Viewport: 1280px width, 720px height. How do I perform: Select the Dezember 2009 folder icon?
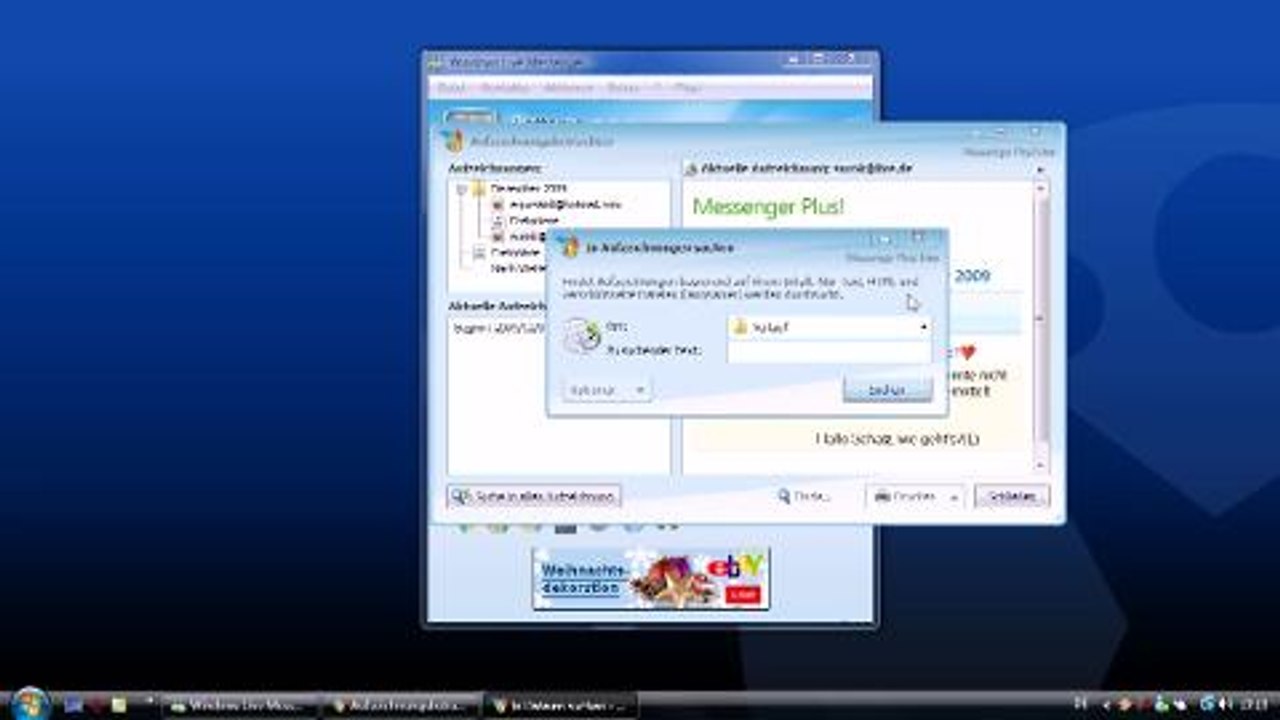point(479,188)
